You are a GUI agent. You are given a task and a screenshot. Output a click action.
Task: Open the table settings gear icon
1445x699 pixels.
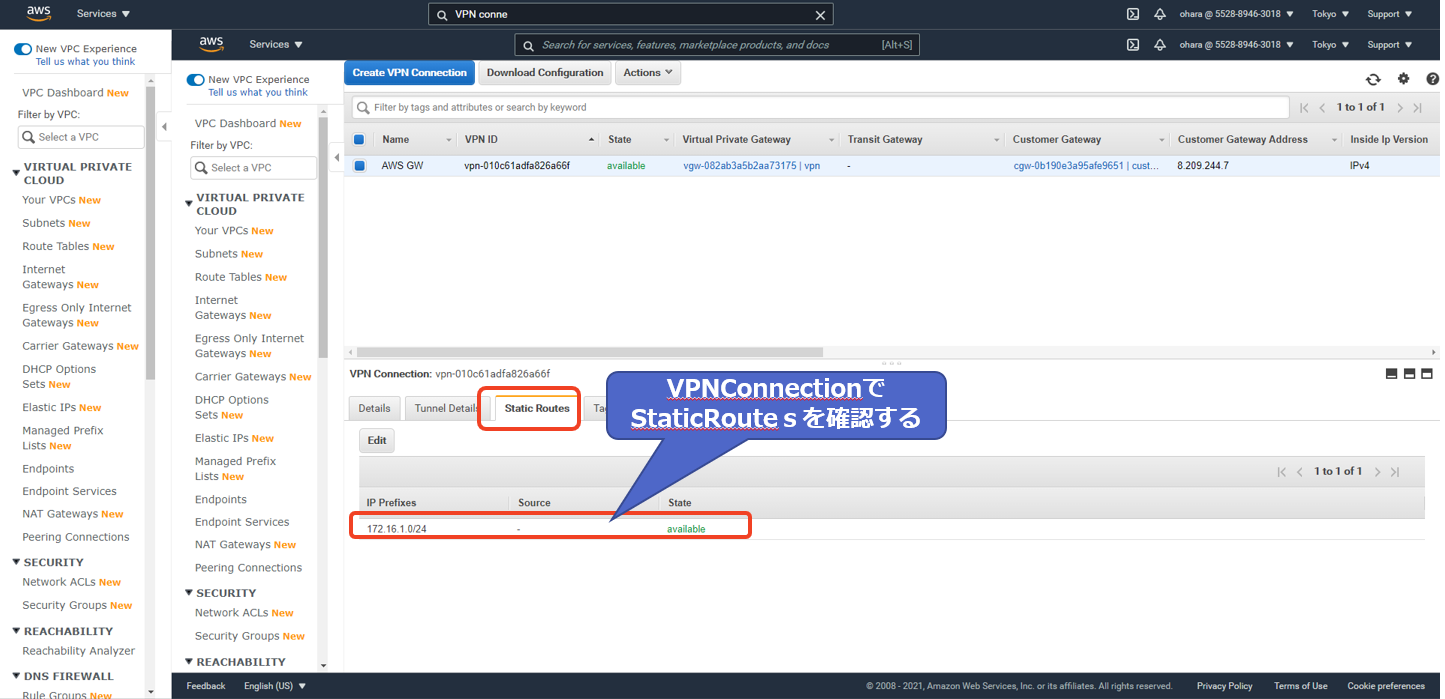(x=1403, y=79)
